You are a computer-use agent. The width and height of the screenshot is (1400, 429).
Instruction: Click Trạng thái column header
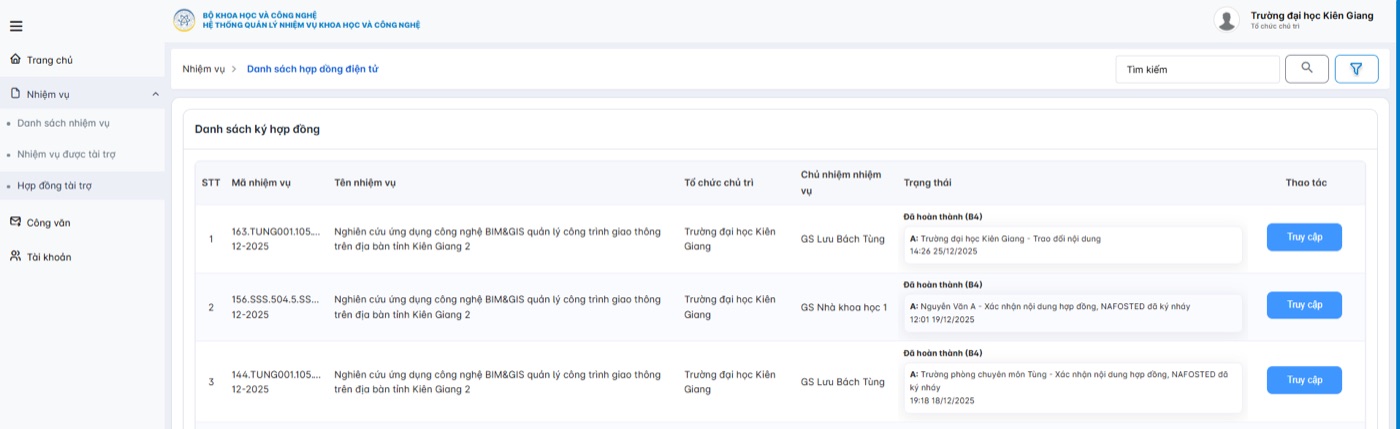click(x=927, y=182)
